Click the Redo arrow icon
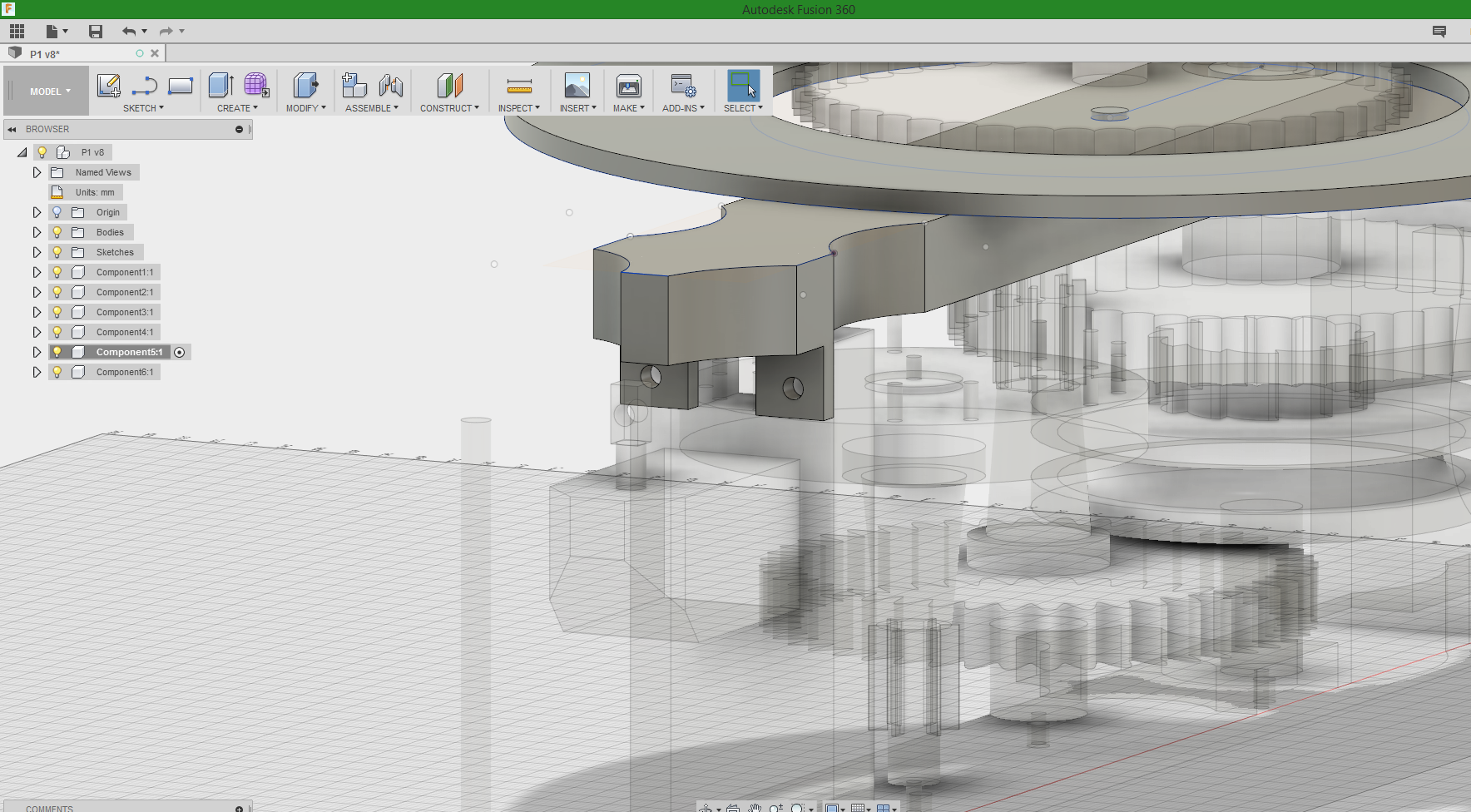 tap(166, 32)
